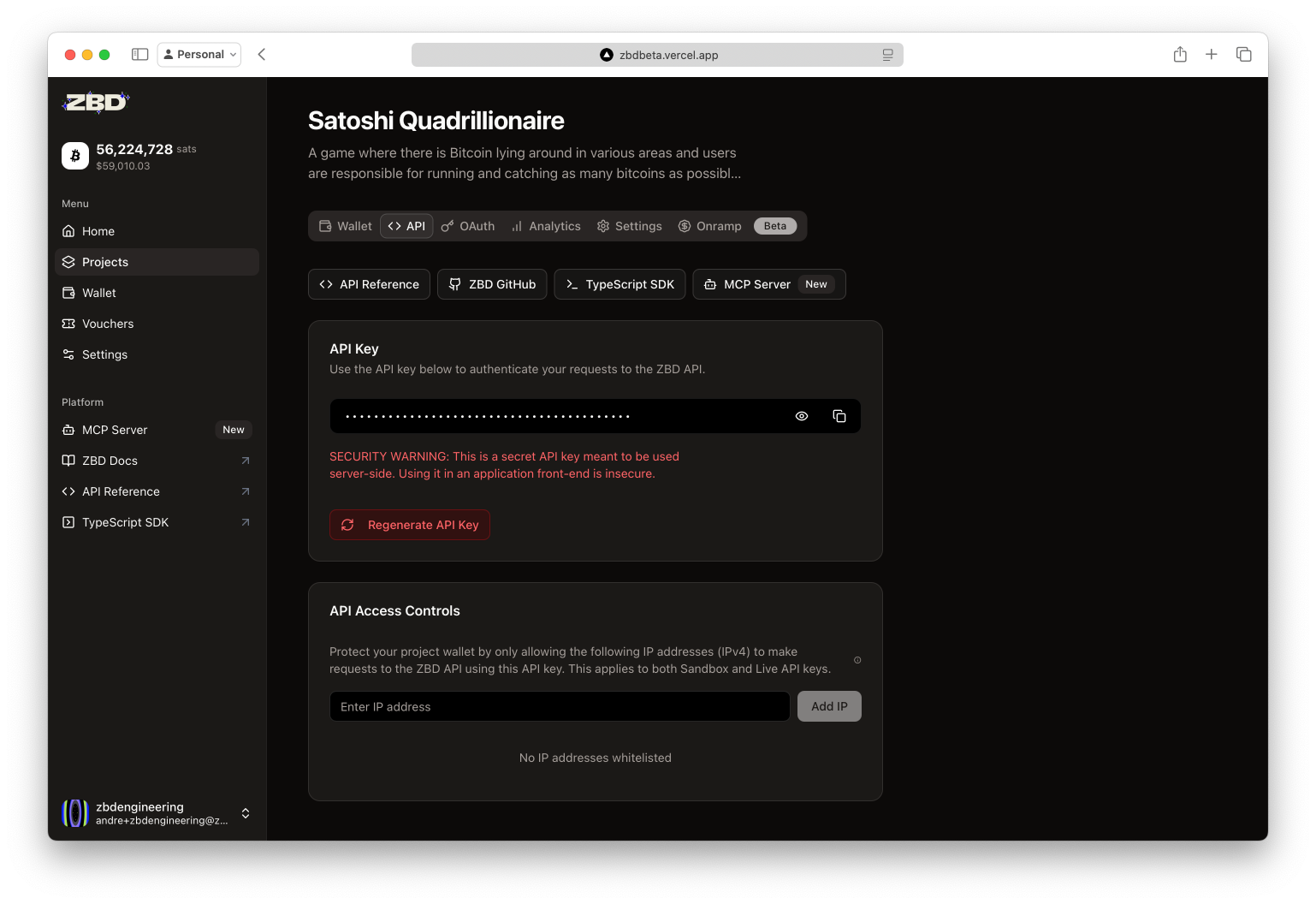Open ZBD Docs external link

point(109,461)
